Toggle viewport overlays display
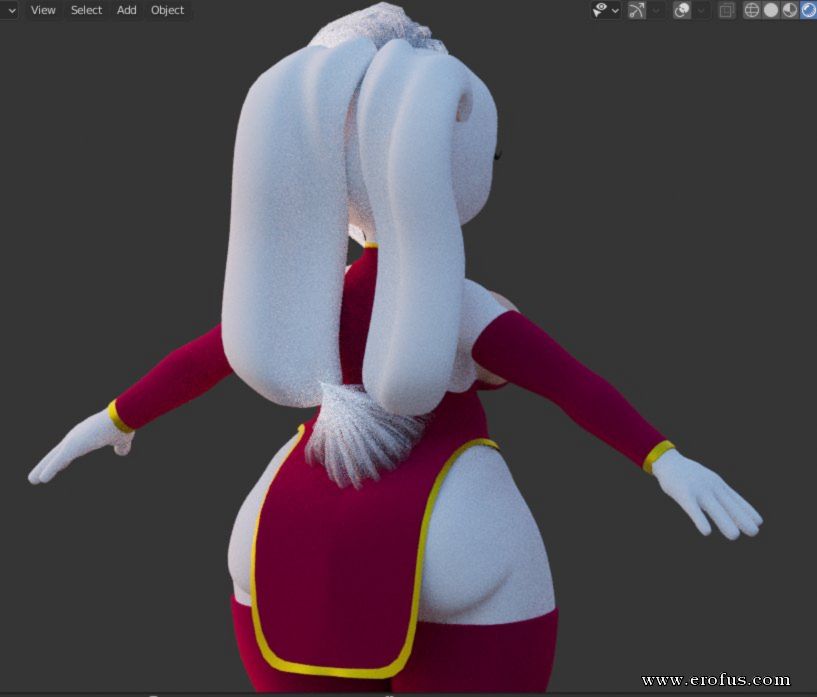 [681, 10]
